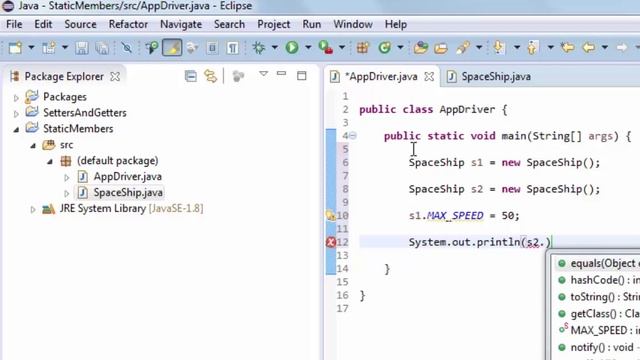Collapse the StaticMembers project node
The width and height of the screenshot is (640, 360).
16,130
